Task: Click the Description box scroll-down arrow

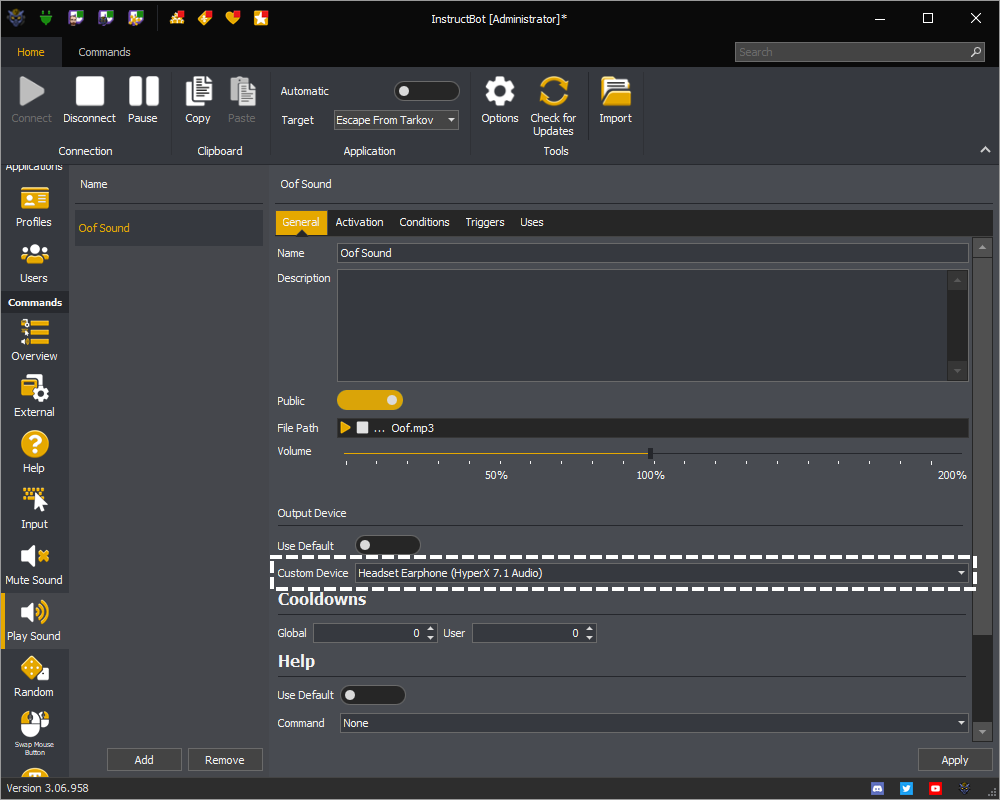Action: 957,371
